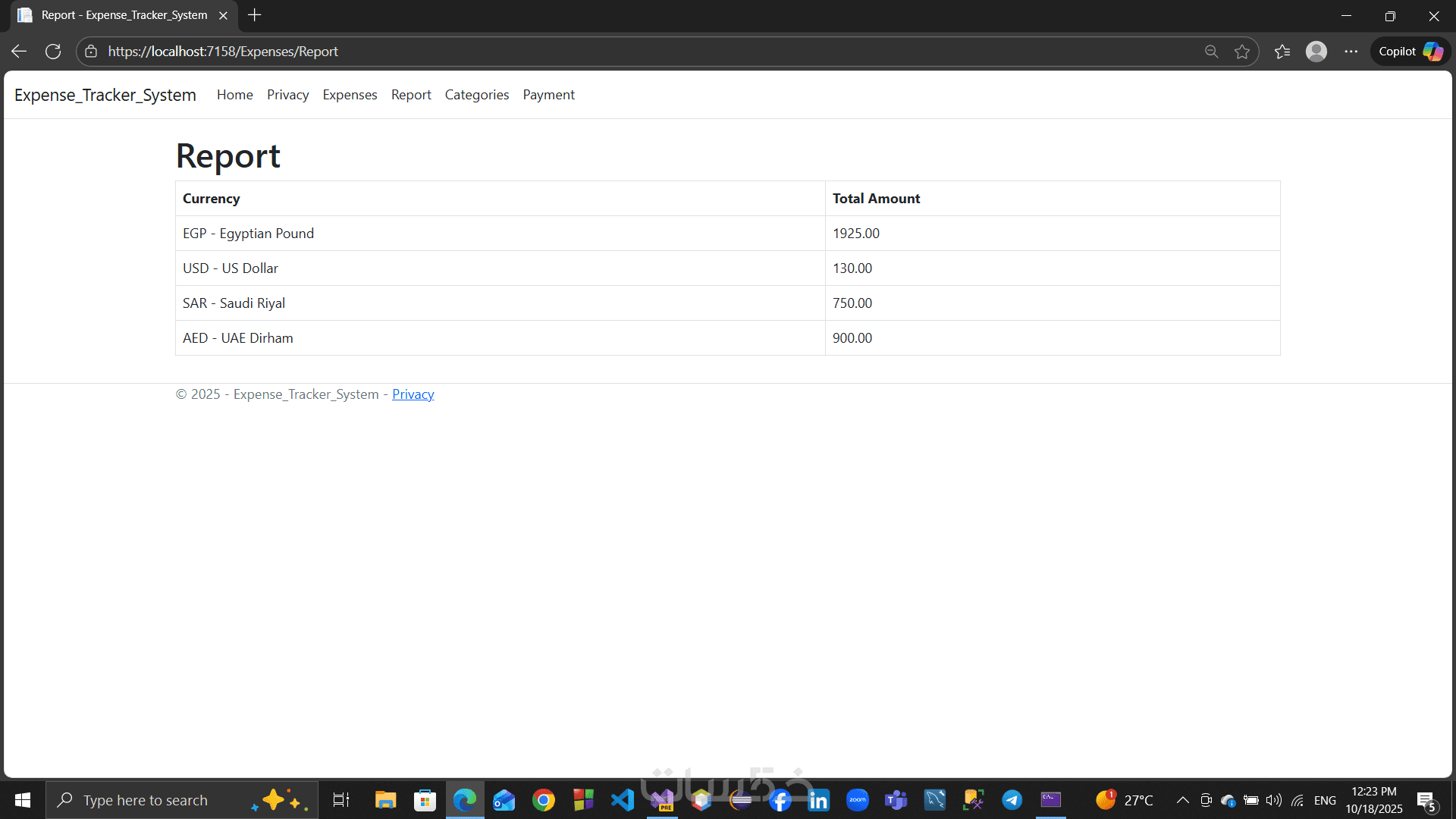Reload the page with refresh icon
The height and width of the screenshot is (819, 1456).
(53, 52)
